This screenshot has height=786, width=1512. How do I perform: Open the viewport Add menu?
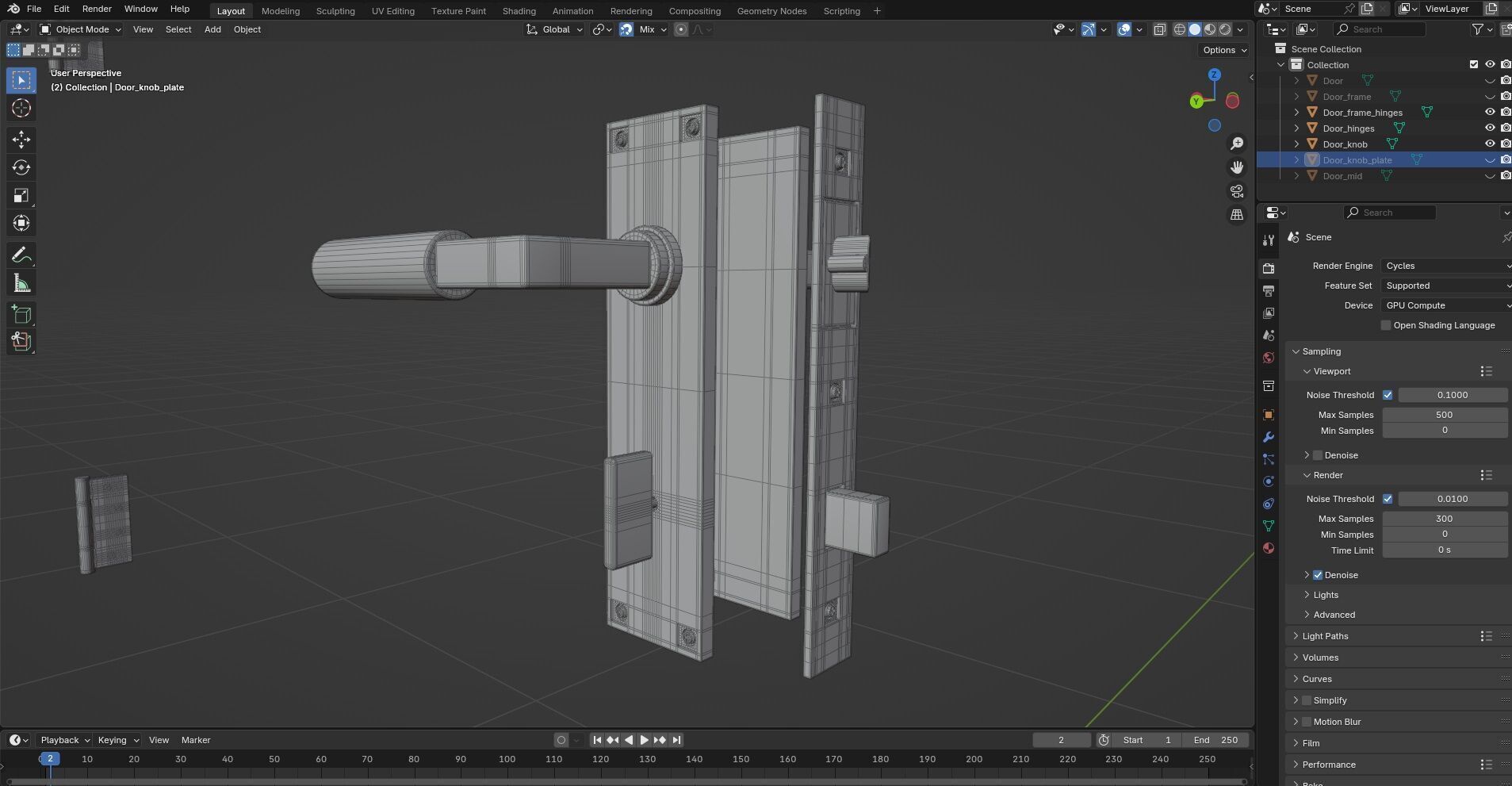pyautogui.click(x=212, y=29)
